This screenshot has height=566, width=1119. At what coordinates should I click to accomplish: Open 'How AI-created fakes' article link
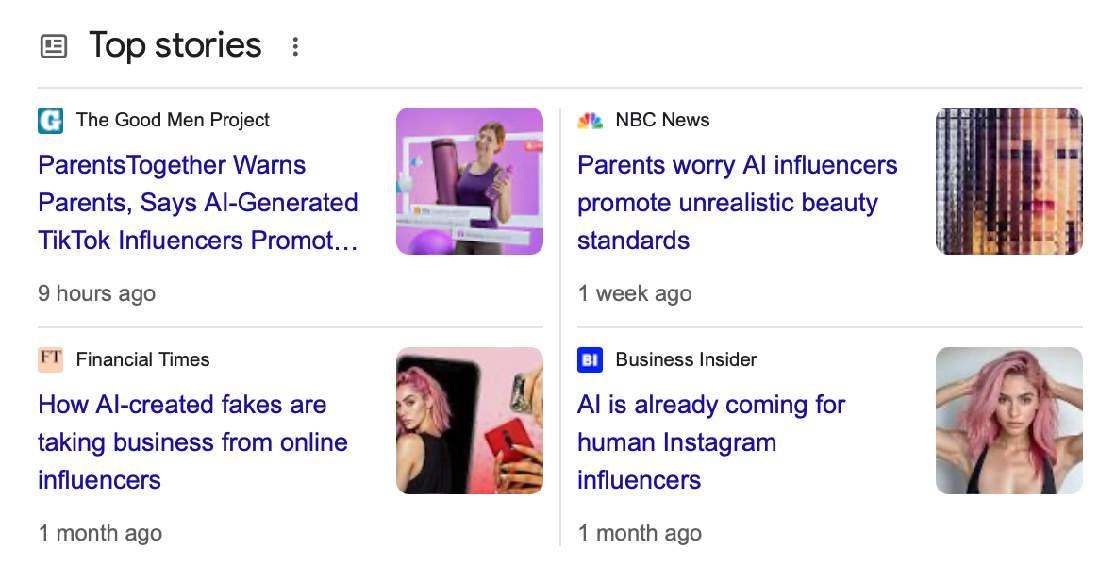193,442
